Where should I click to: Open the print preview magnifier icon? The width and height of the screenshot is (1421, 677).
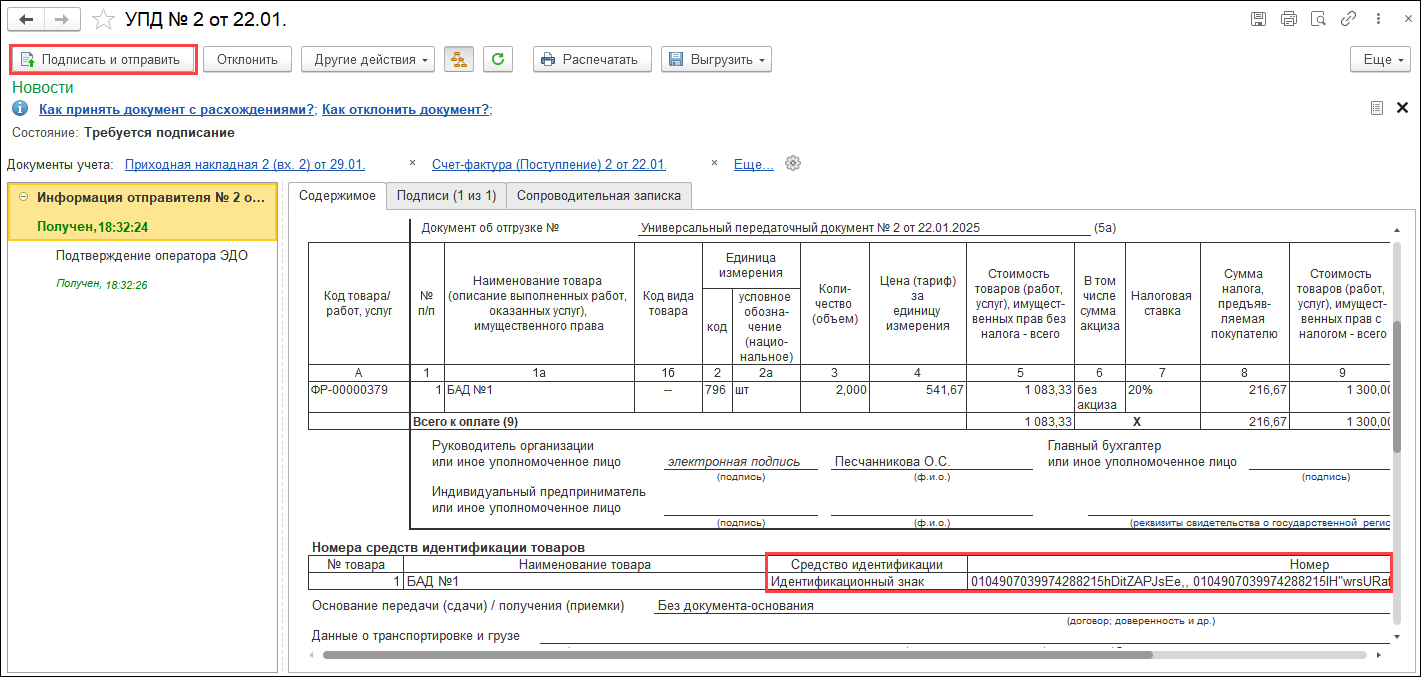point(1319,19)
